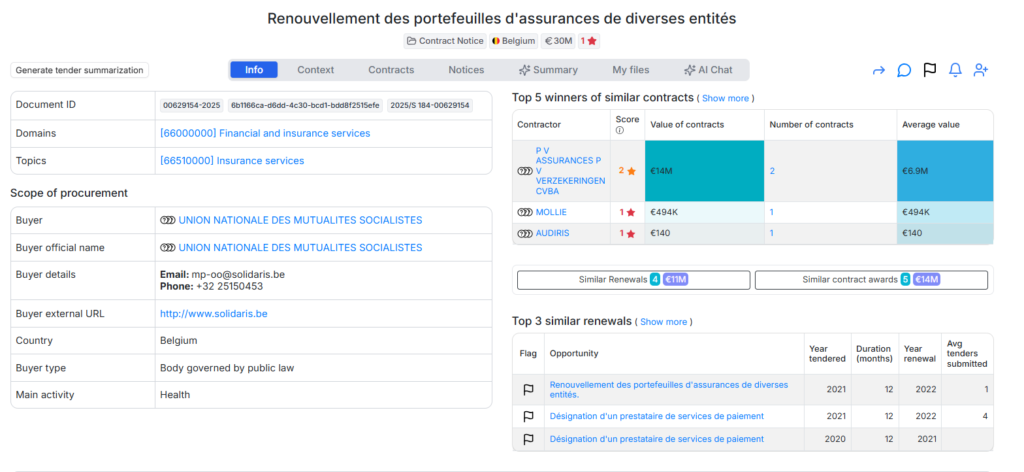Open the Notices tab

click(x=466, y=70)
